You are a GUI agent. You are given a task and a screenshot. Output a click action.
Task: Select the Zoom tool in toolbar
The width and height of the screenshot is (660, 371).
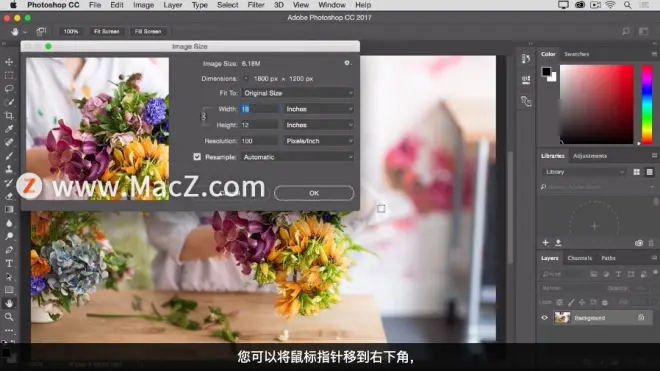(x=9, y=317)
